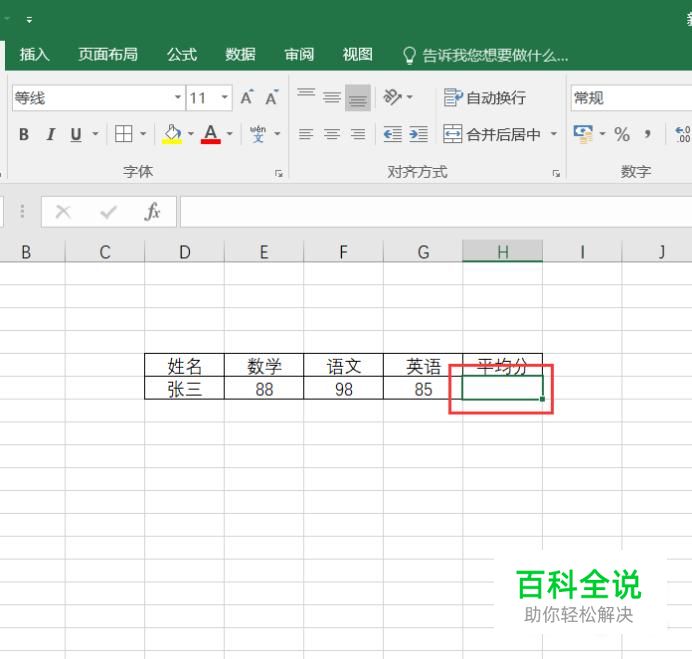Select the 数学 header cell
692x659 pixels.
pos(264,365)
